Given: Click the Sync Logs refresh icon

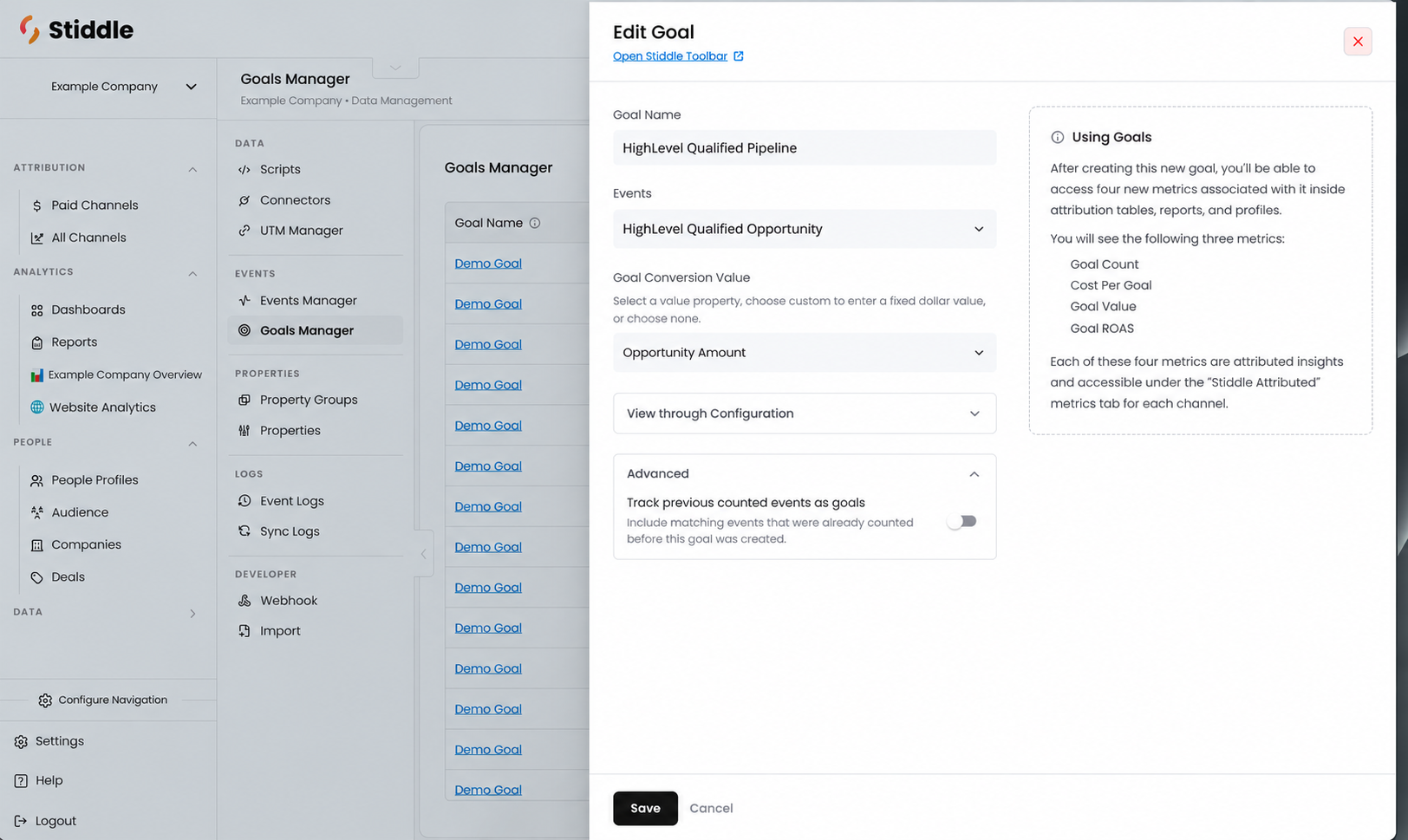Looking at the screenshot, I should [244, 531].
